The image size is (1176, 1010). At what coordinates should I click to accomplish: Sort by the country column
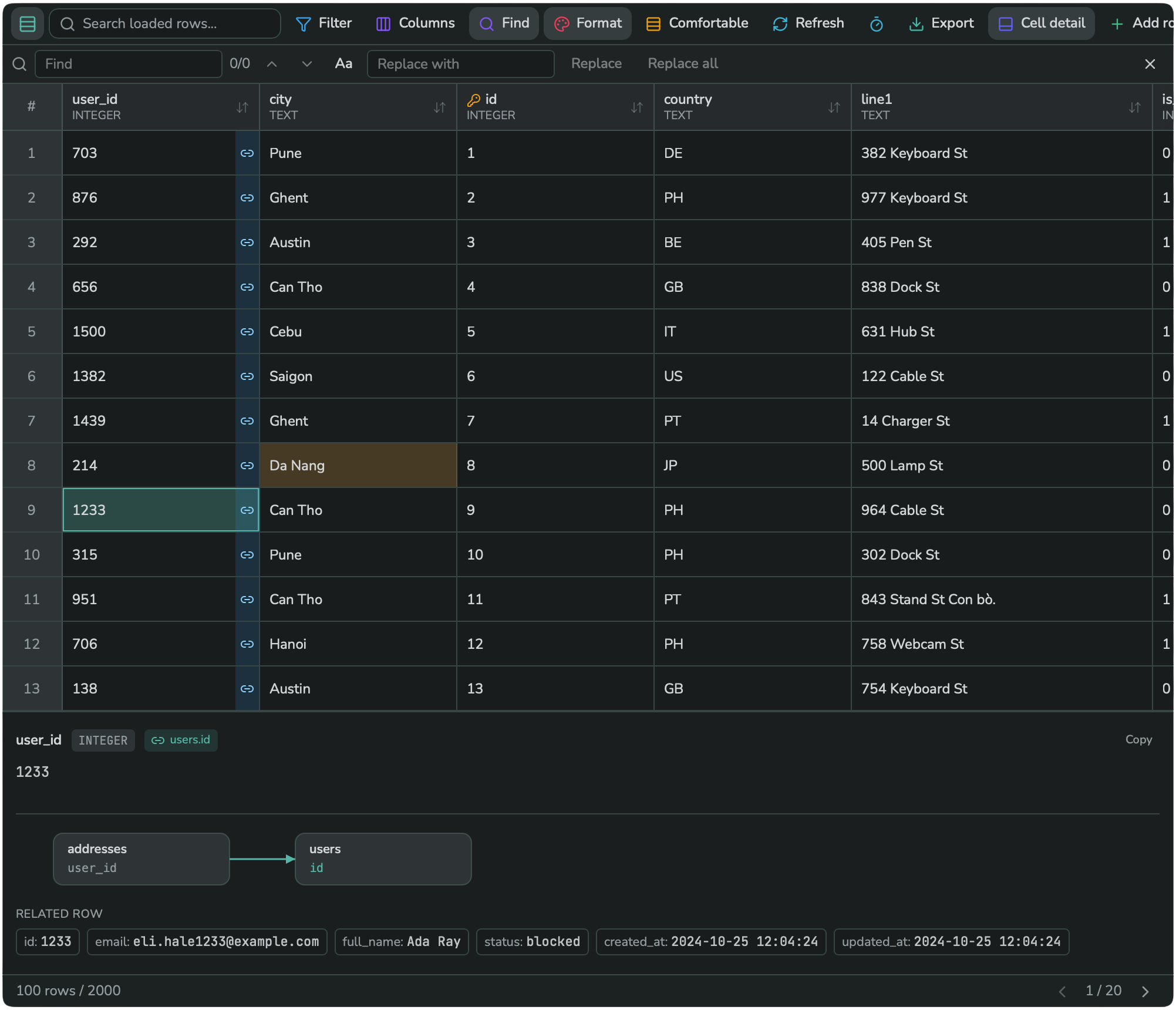834,107
